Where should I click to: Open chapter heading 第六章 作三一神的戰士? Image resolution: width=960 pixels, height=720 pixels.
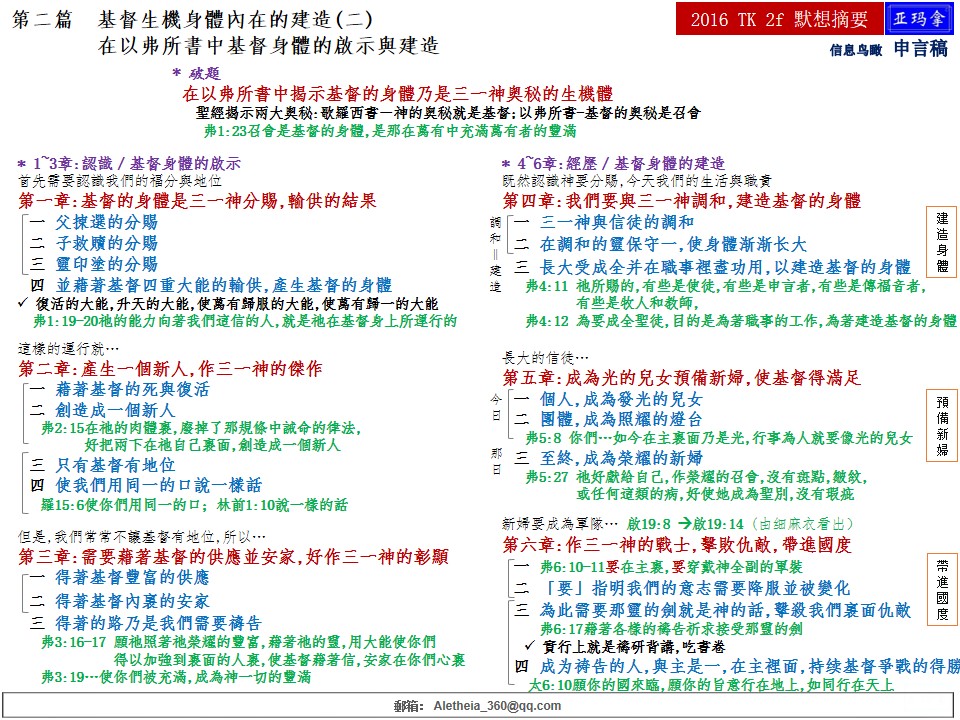[676, 545]
